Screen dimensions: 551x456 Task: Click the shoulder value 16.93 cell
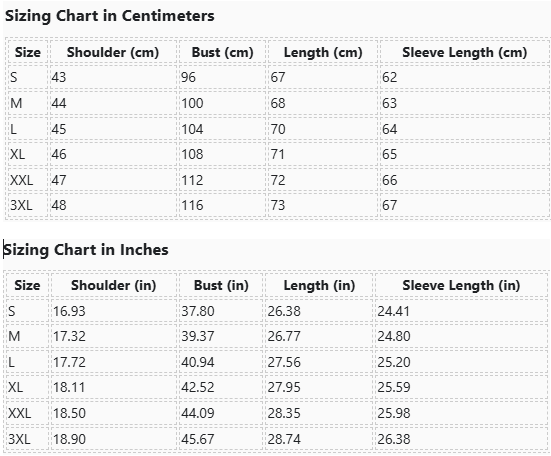pyautogui.click(x=114, y=311)
